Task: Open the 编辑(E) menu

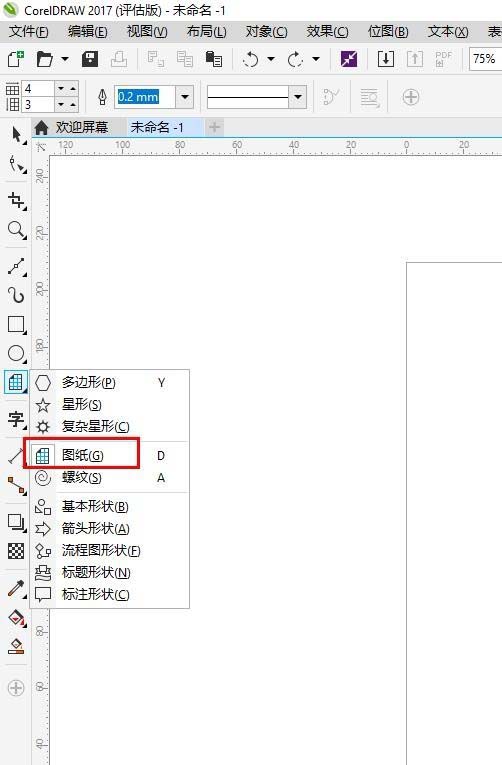Action: [88, 32]
